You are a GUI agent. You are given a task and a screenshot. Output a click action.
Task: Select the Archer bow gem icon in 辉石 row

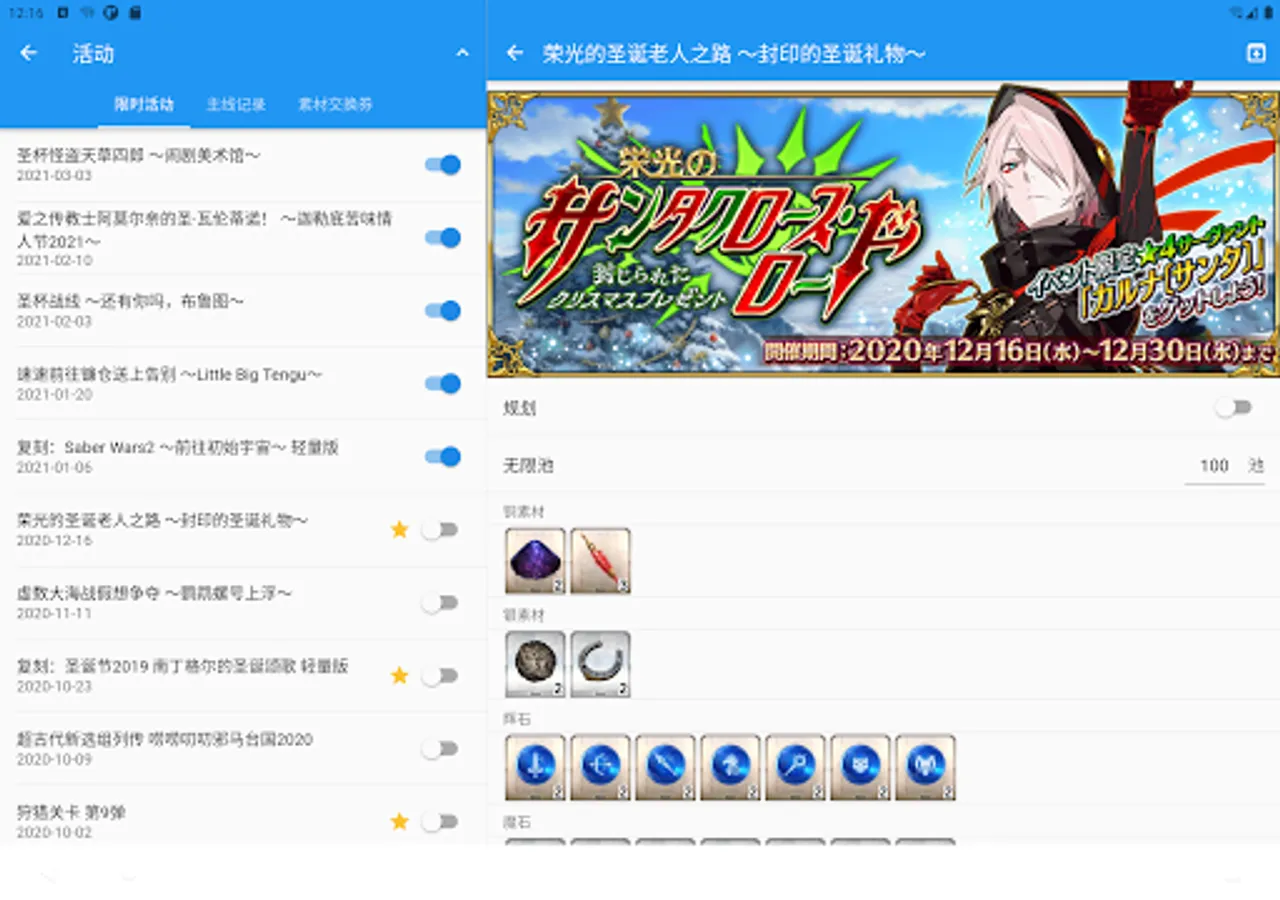click(600, 768)
